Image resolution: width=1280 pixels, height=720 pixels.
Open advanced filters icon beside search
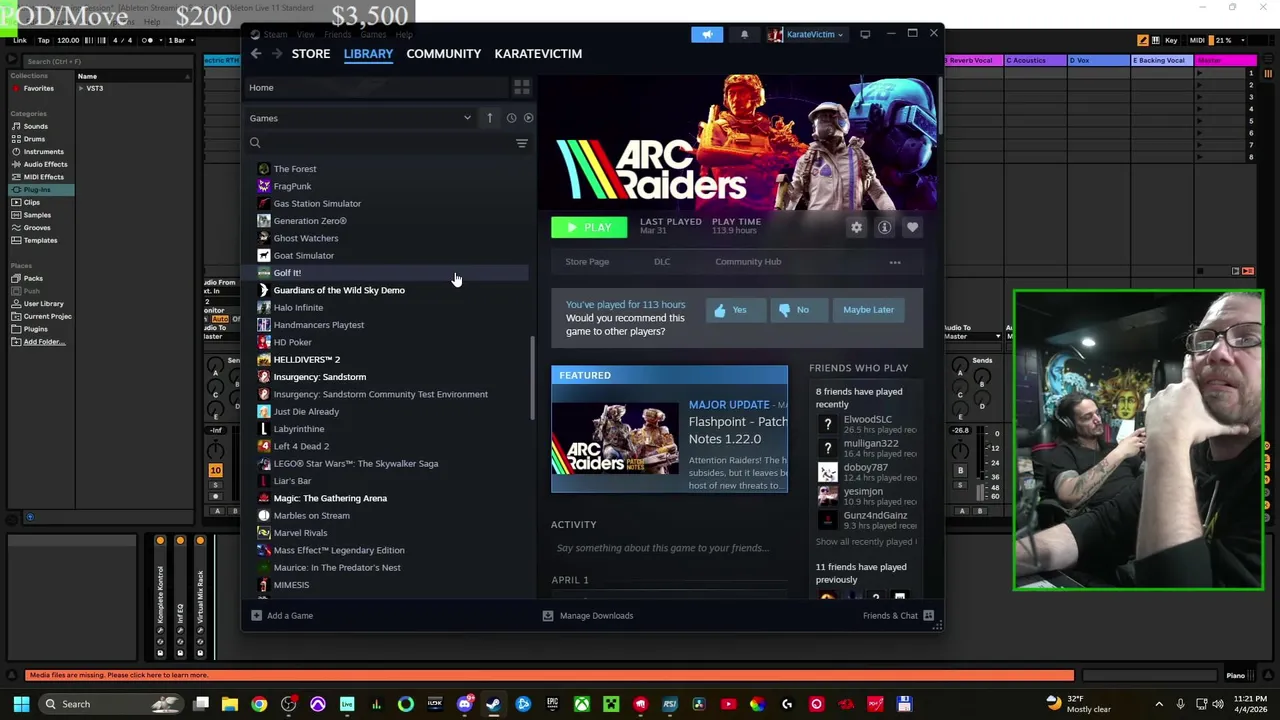click(521, 143)
